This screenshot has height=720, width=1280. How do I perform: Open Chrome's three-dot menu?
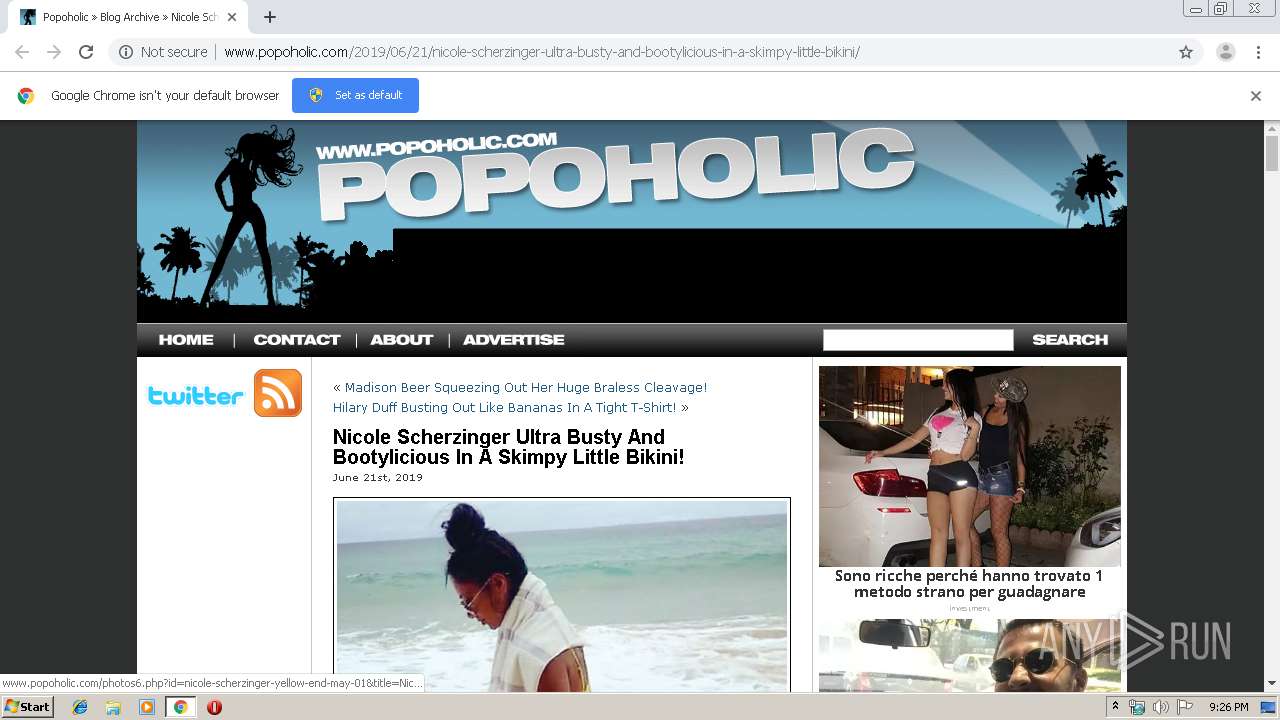(x=1258, y=52)
